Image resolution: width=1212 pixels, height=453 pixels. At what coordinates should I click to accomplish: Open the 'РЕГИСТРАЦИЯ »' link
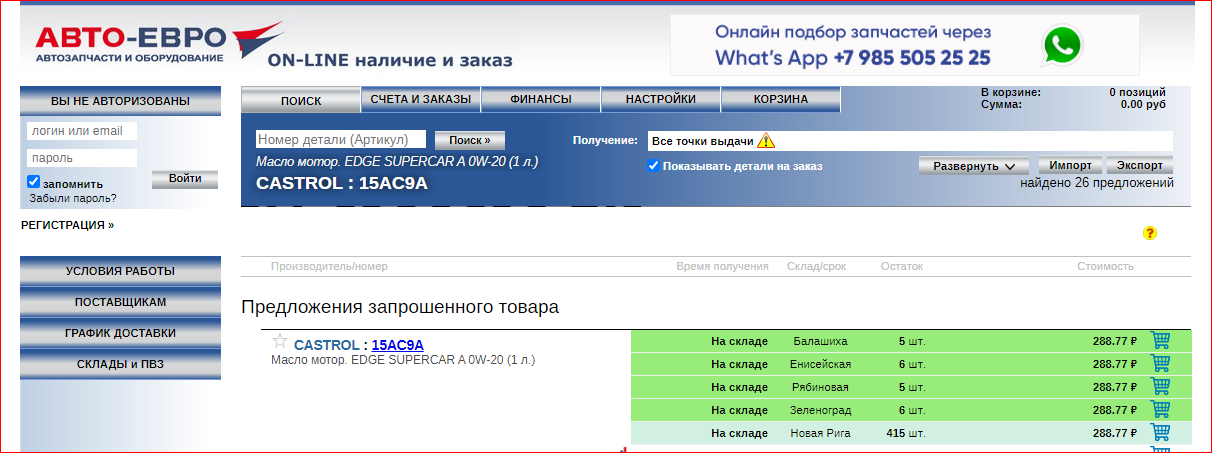[x=67, y=225]
